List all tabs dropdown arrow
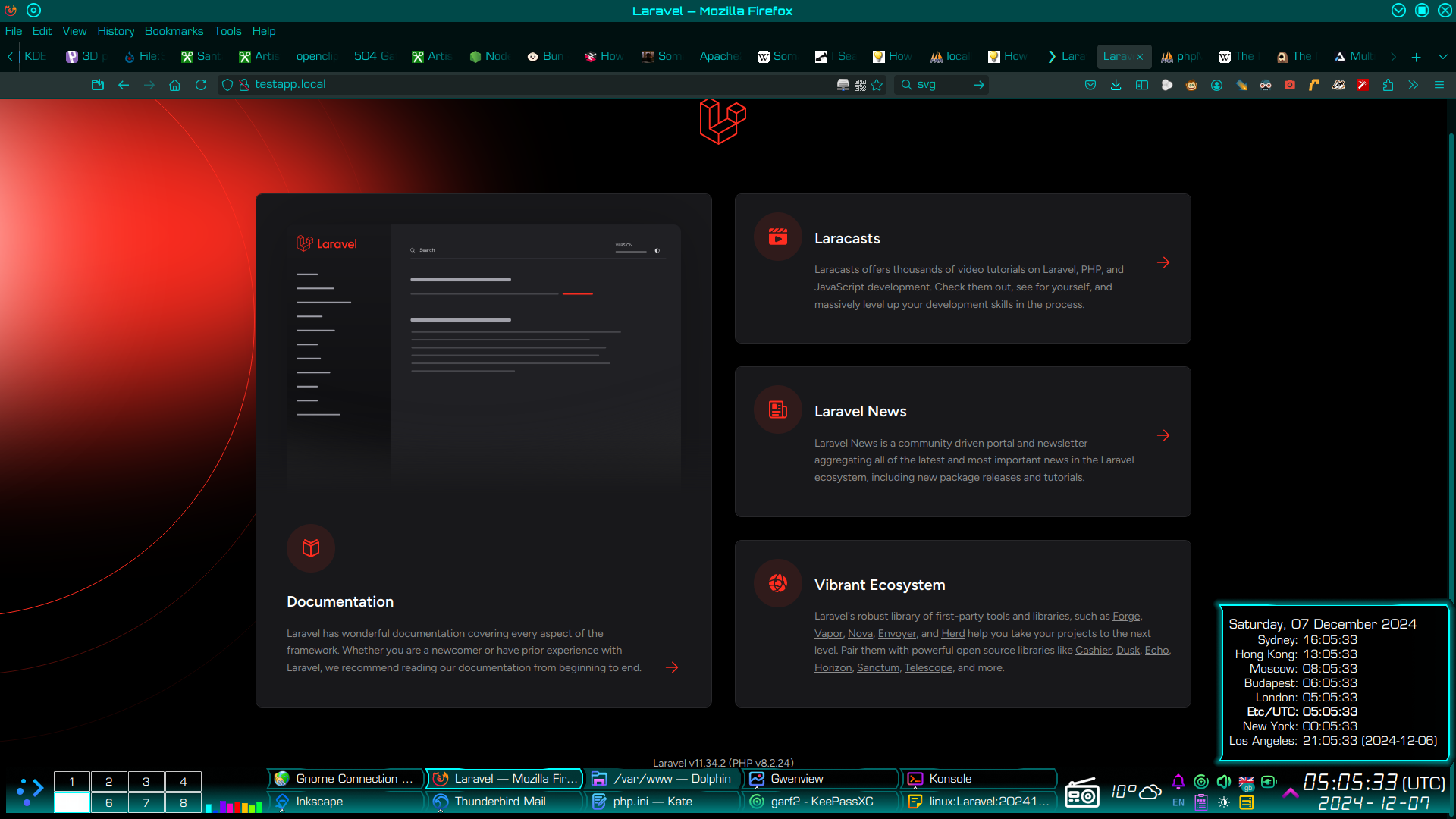Viewport: 1456px width, 819px height. (1443, 56)
